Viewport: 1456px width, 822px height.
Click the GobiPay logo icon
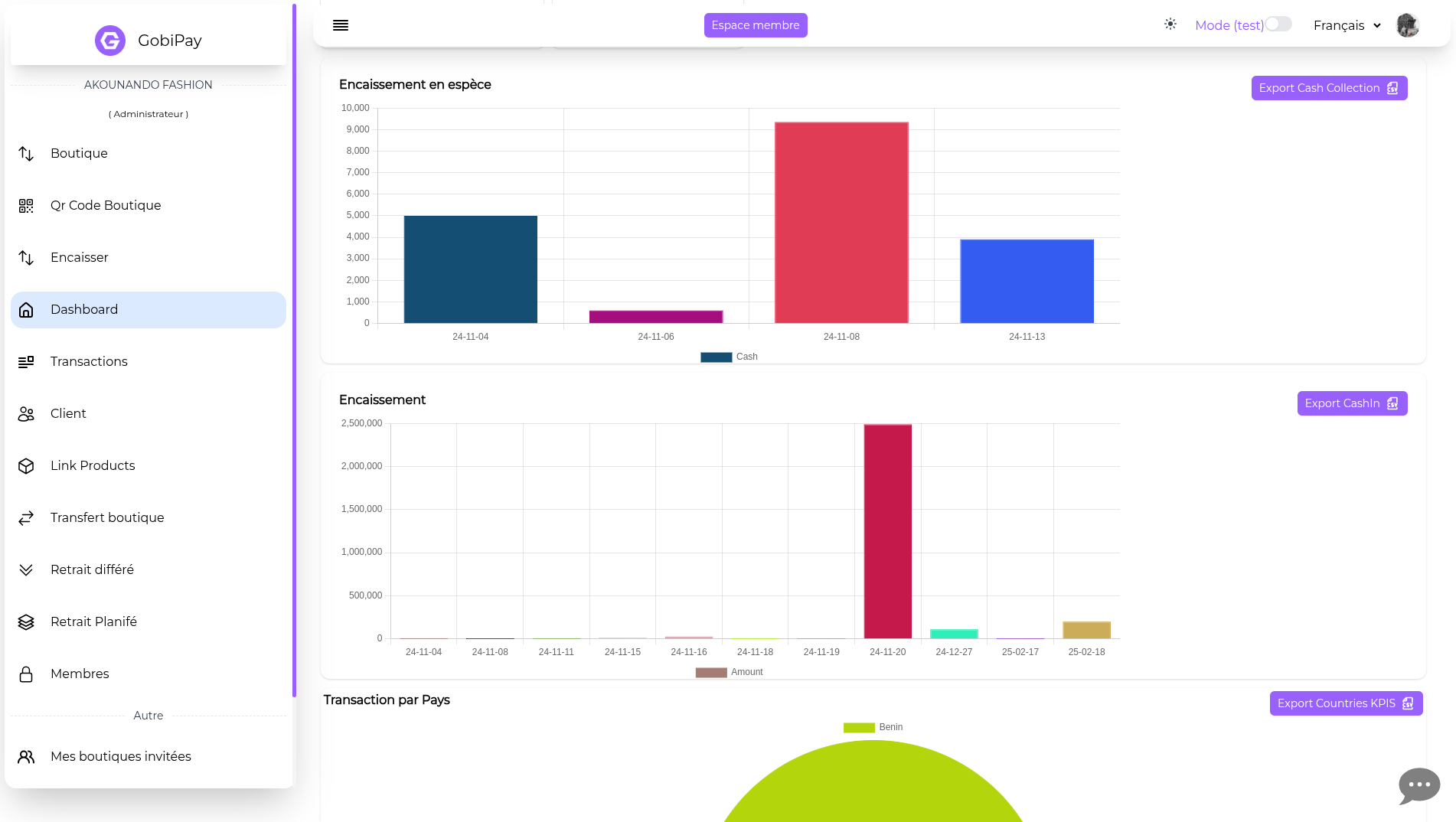[x=109, y=41]
